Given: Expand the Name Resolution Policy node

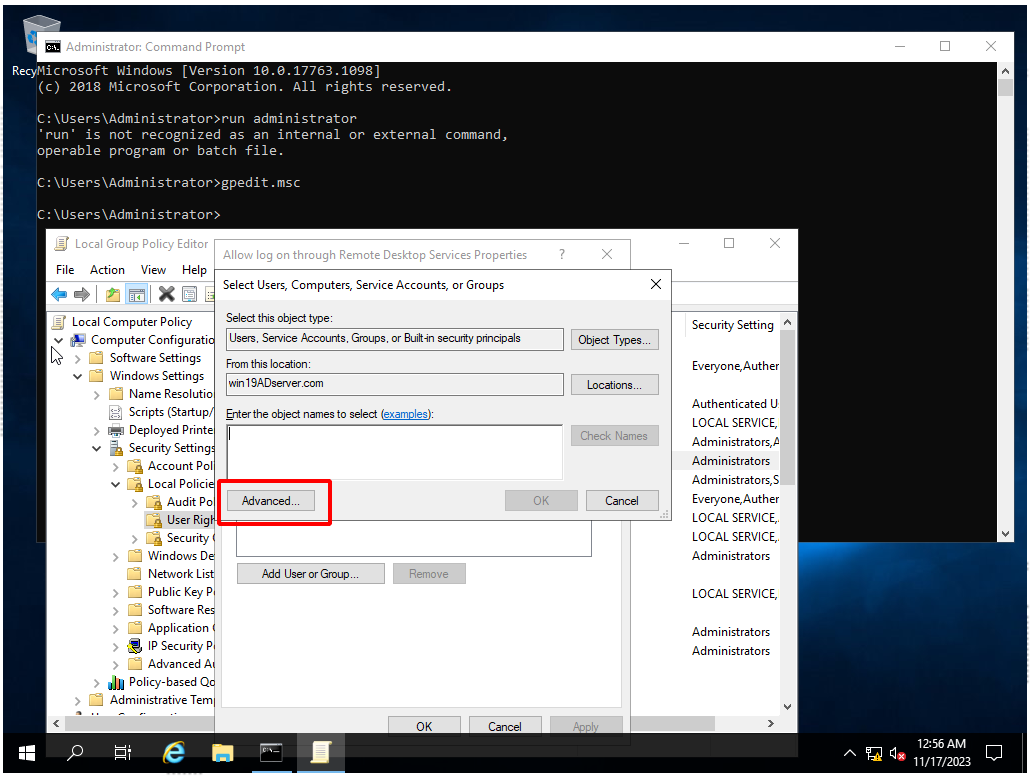Looking at the screenshot, I should tap(97, 394).
